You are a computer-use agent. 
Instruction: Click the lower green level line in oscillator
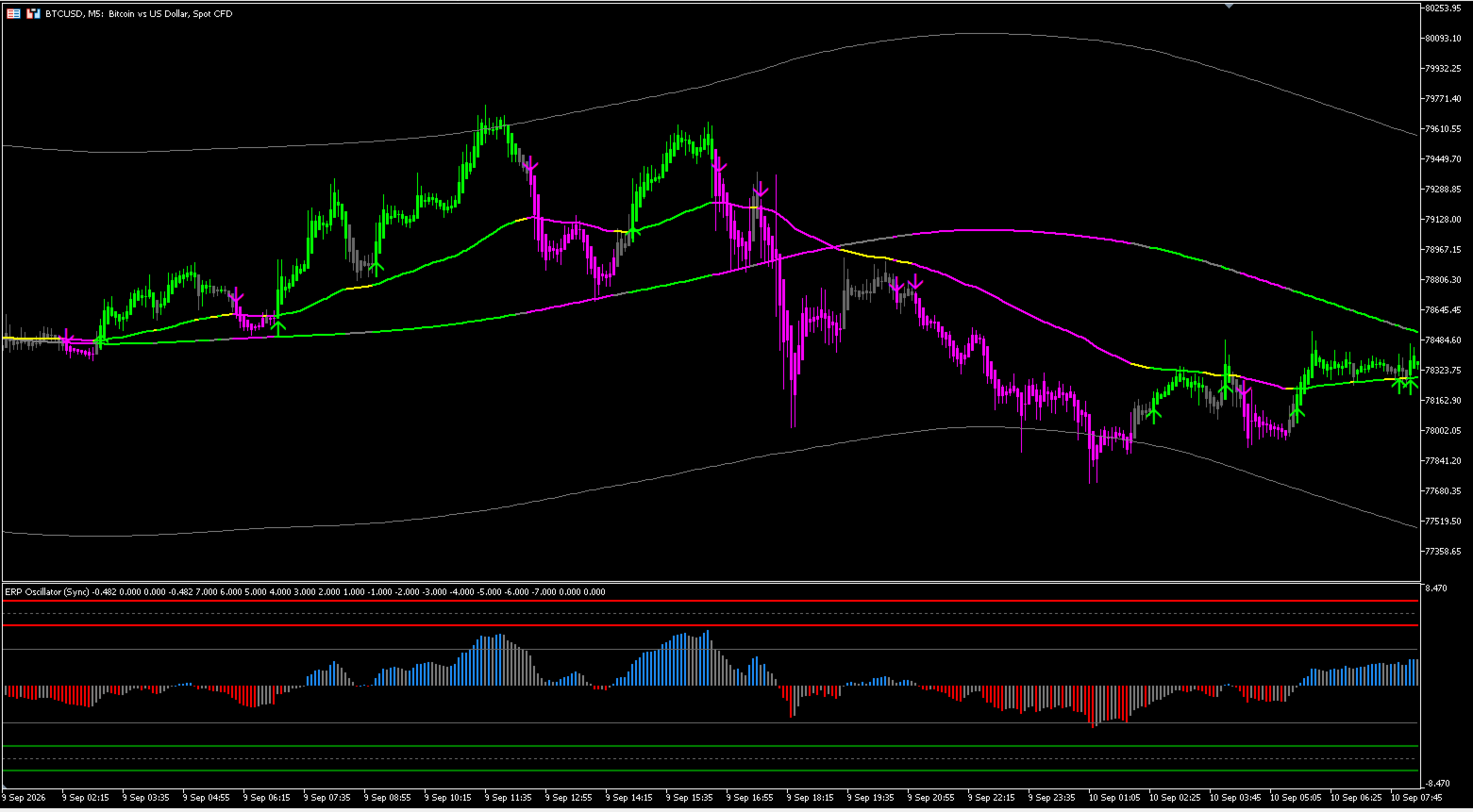point(711,771)
